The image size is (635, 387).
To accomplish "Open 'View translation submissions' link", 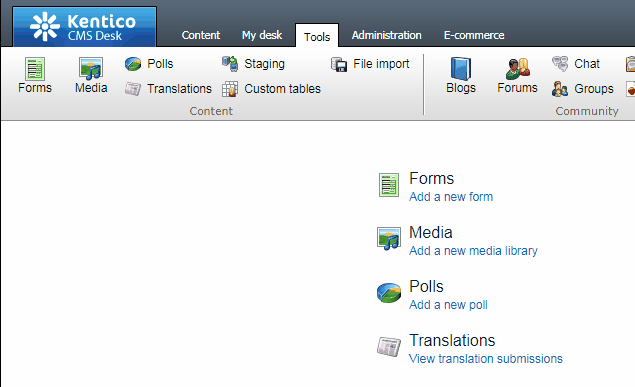I will pyautogui.click(x=486, y=359).
